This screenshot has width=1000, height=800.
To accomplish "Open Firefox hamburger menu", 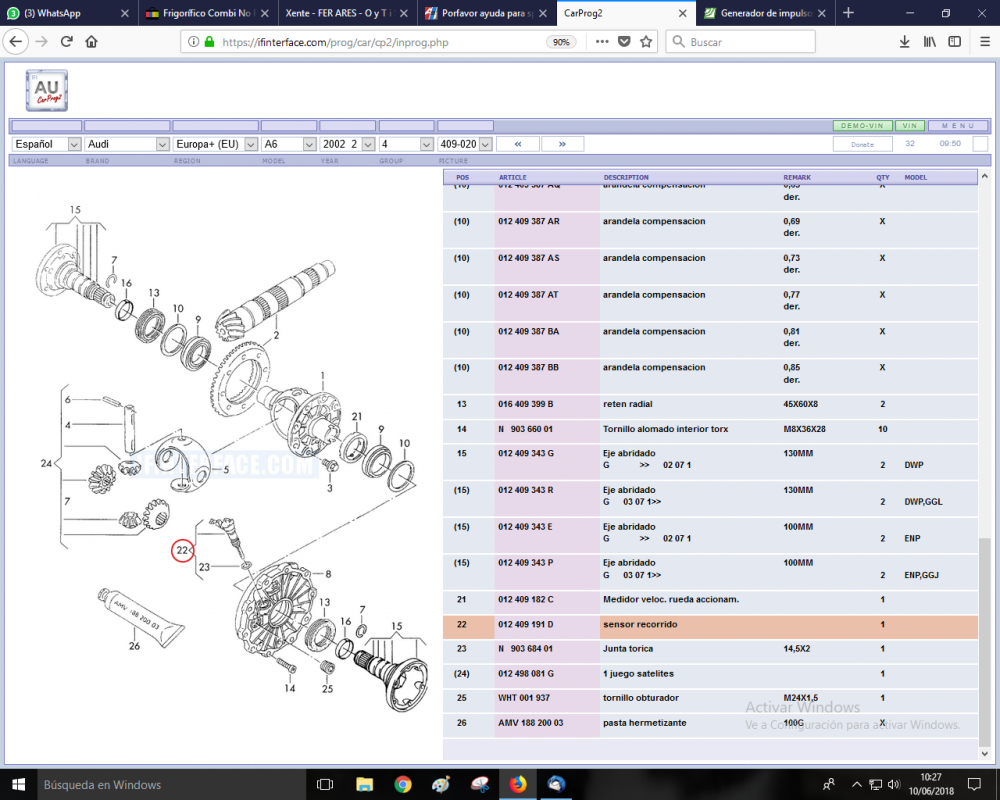I will [985, 42].
